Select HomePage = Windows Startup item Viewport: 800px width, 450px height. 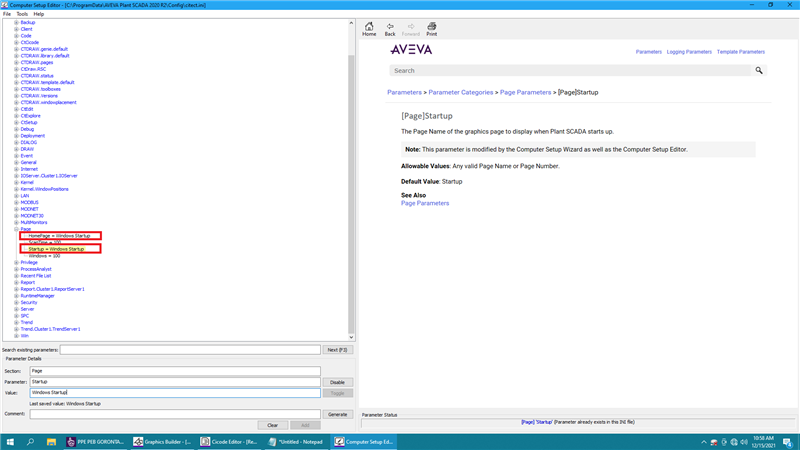(59, 236)
